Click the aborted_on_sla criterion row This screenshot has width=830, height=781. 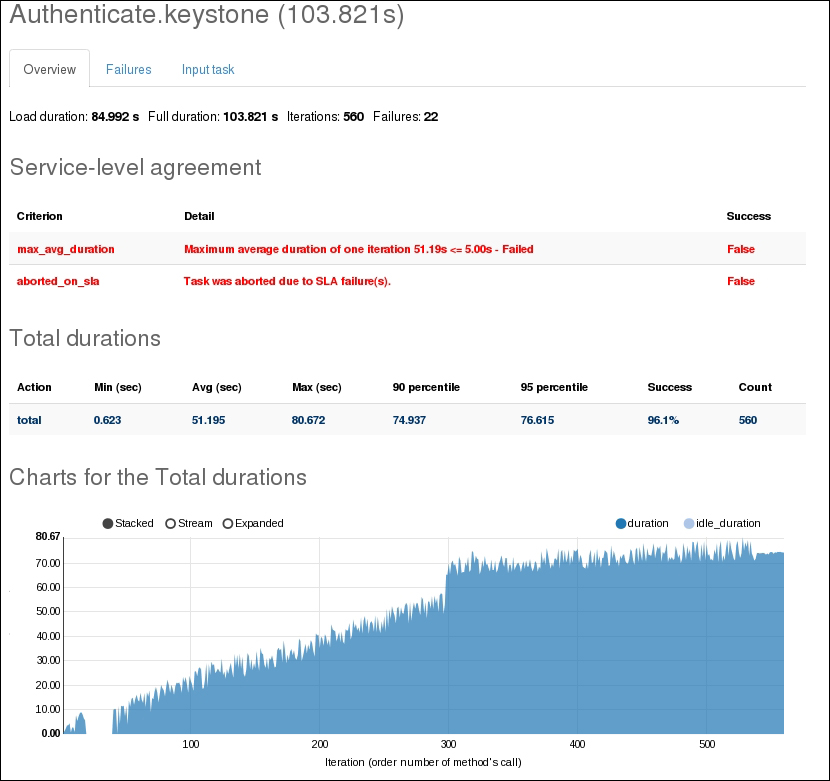[x=58, y=281]
